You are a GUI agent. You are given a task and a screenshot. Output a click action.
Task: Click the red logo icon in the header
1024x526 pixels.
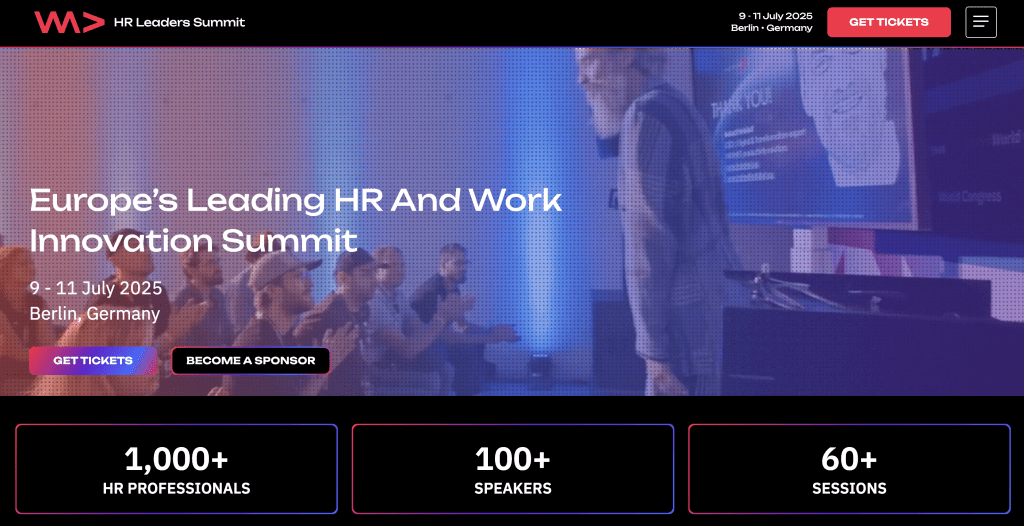69,22
